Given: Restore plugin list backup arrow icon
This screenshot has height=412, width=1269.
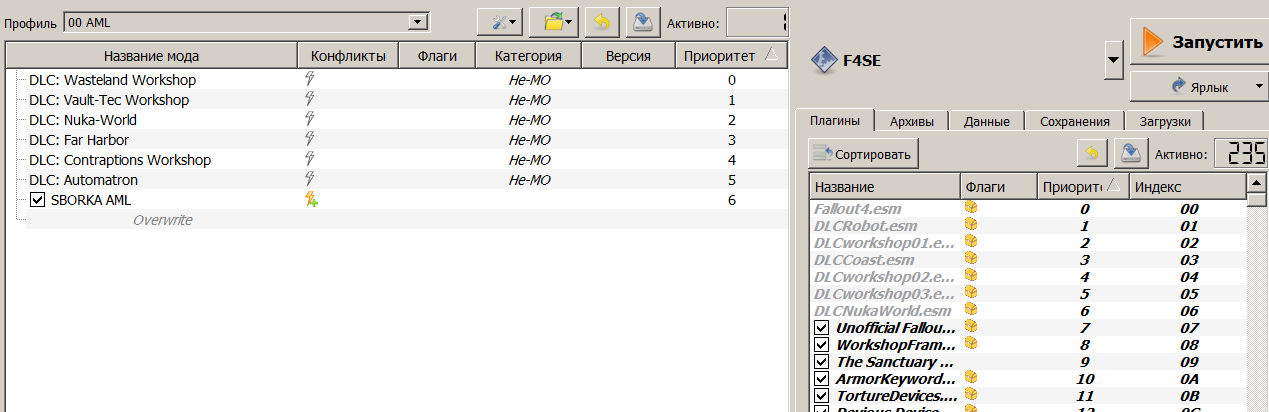Looking at the screenshot, I should tap(1091, 153).
